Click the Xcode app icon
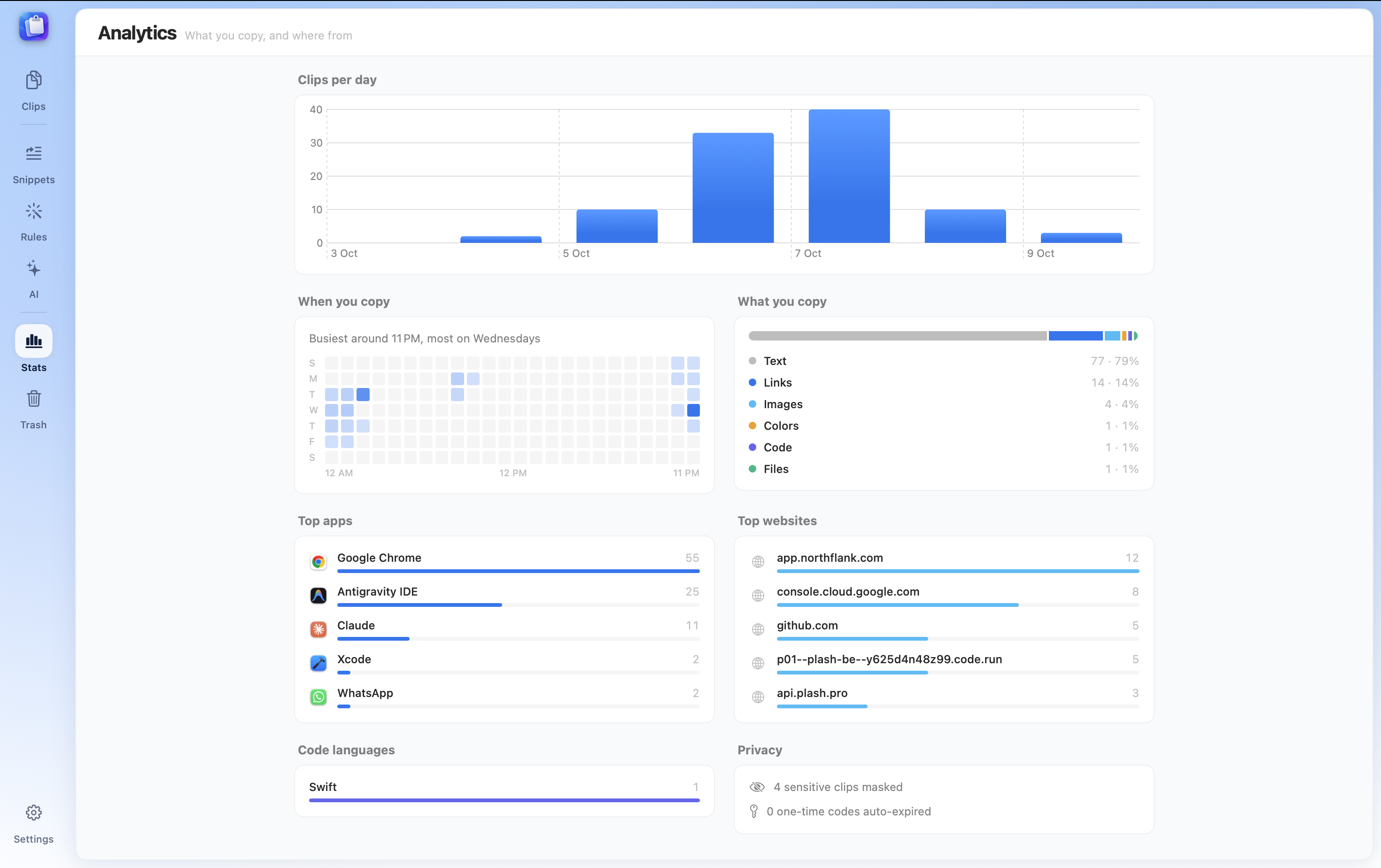This screenshot has height=868, width=1381. [318, 663]
